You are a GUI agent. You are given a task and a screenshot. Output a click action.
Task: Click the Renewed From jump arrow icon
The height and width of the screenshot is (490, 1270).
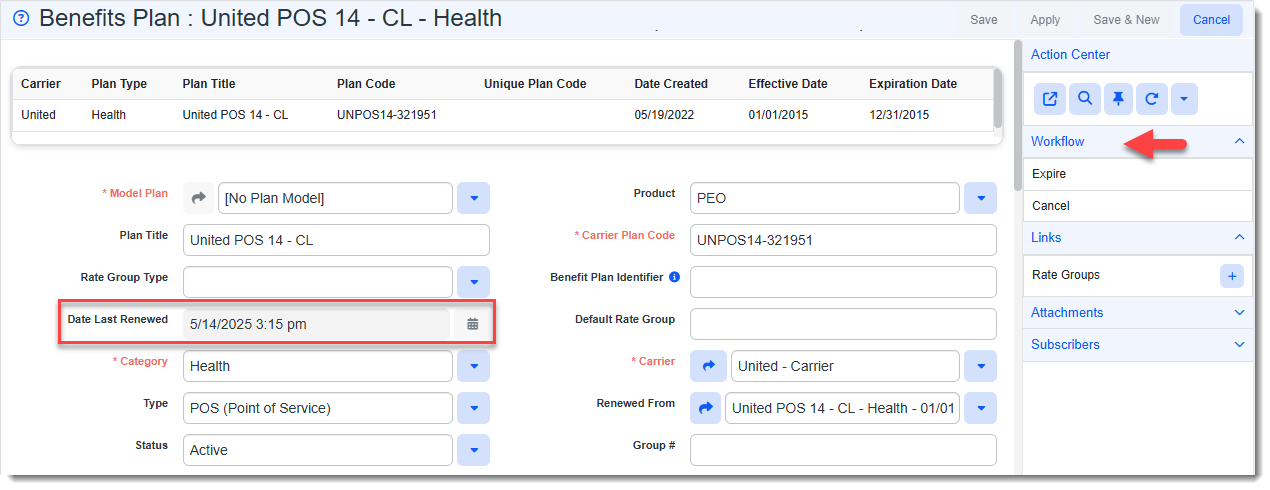(x=705, y=408)
